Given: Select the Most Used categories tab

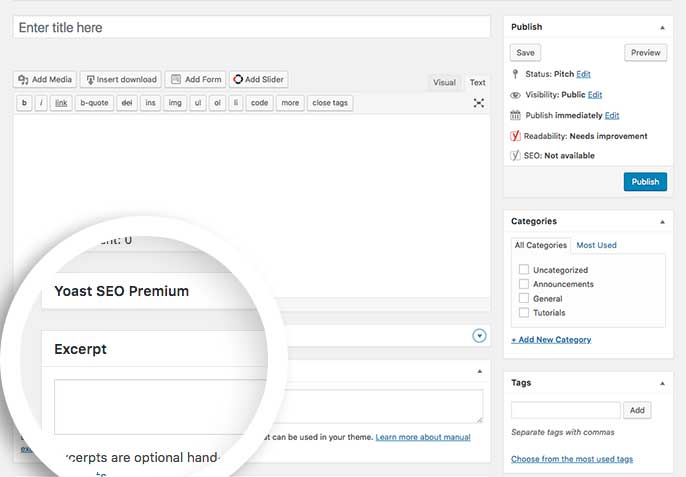Looking at the screenshot, I should tap(596, 246).
